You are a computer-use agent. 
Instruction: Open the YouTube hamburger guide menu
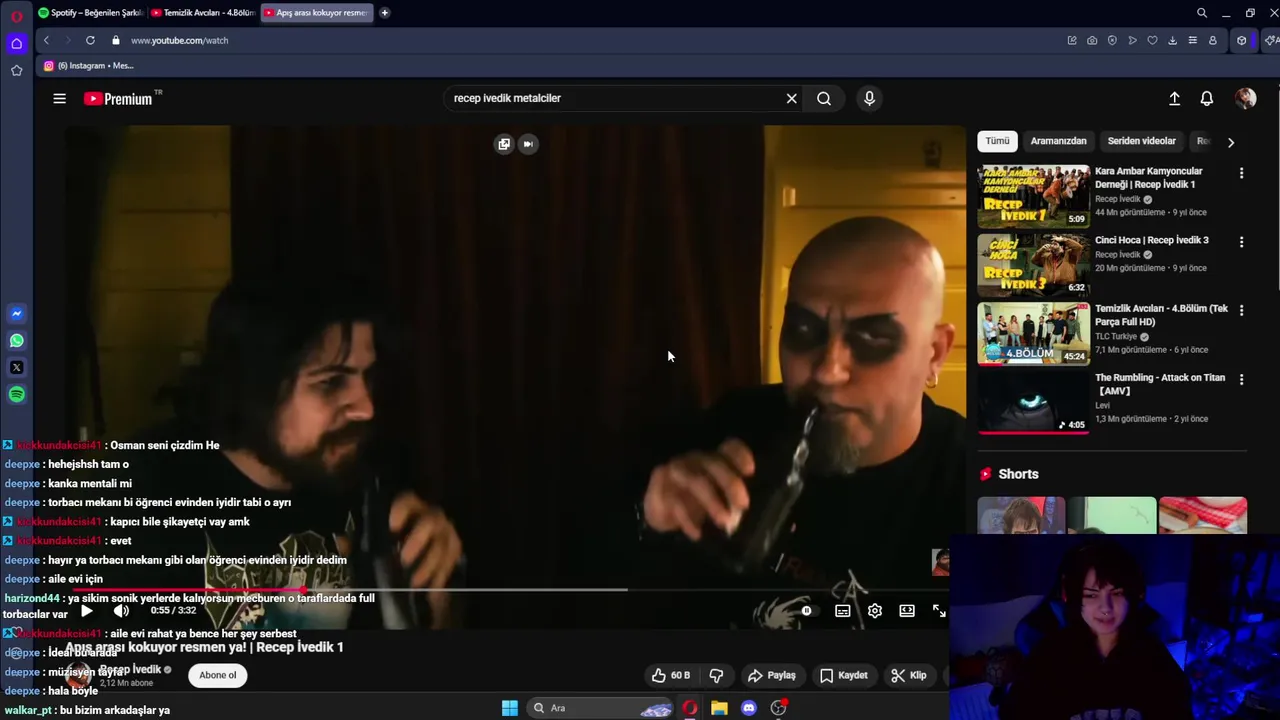tap(59, 98)
